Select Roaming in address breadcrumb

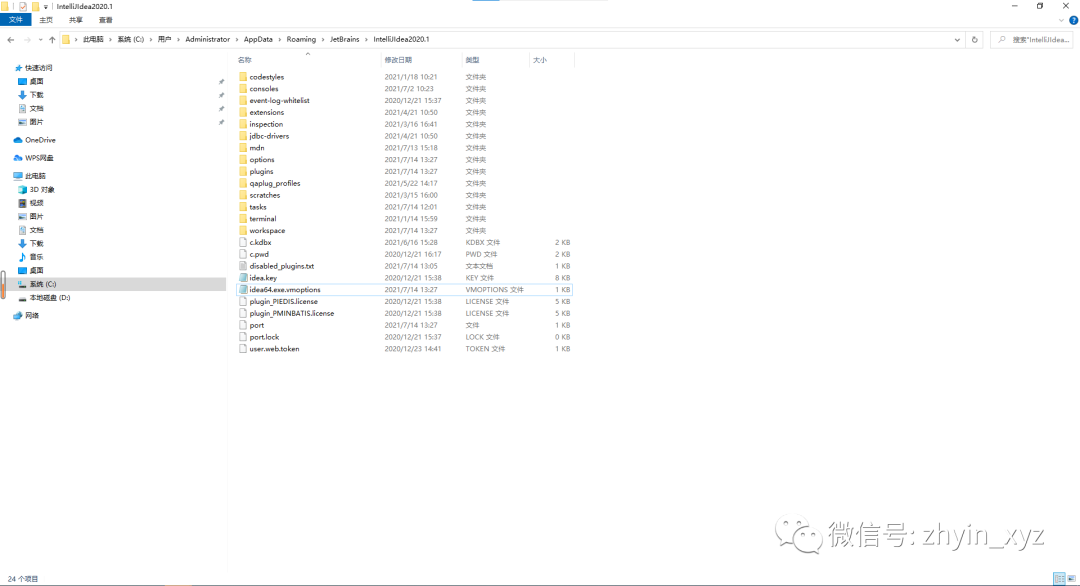[x=301, y=40]
